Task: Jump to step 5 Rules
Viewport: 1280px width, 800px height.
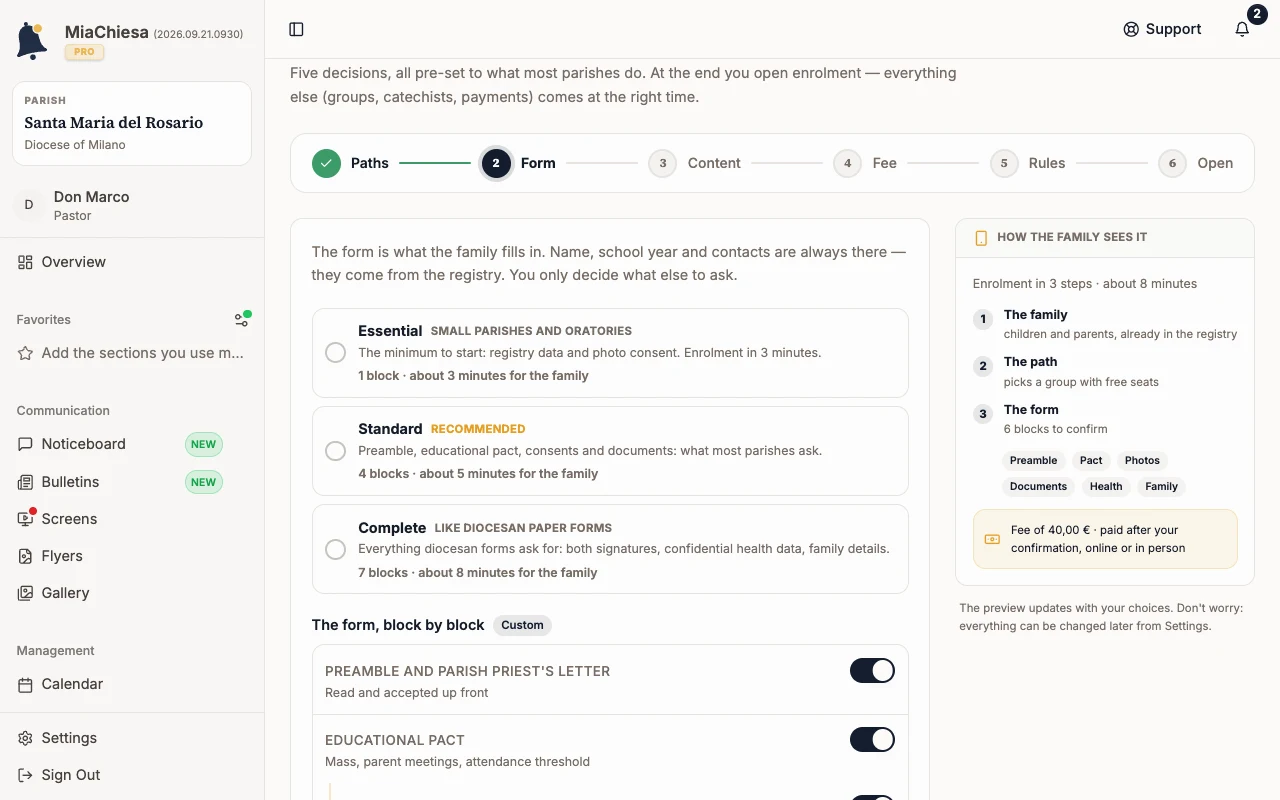Action: click(x=1027, y=163)
